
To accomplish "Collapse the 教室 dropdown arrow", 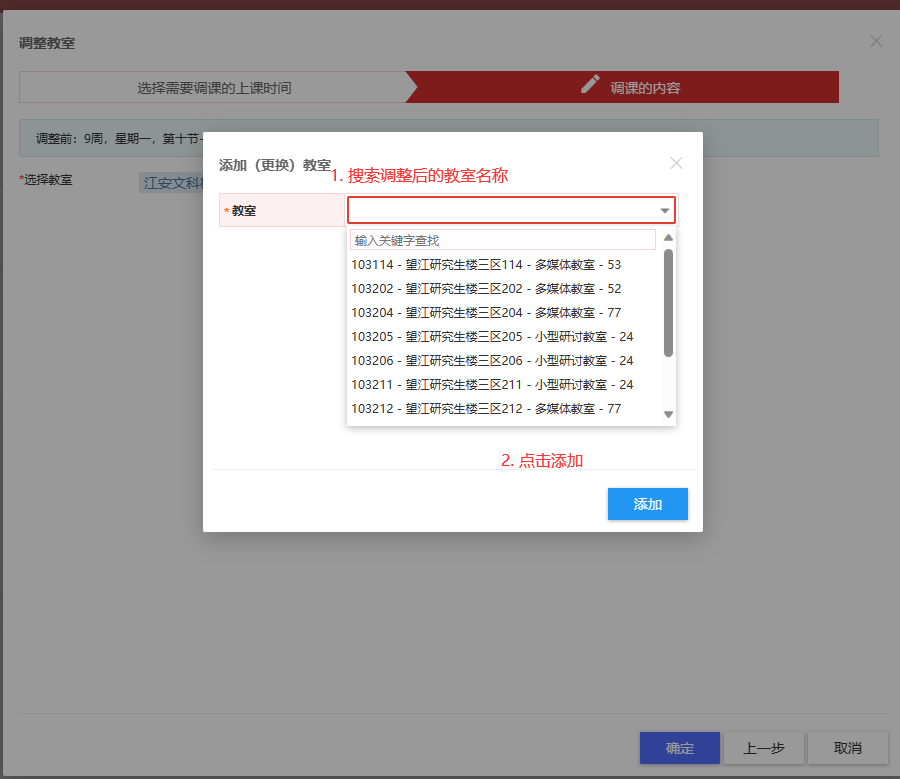I will [x=665, y=211].
